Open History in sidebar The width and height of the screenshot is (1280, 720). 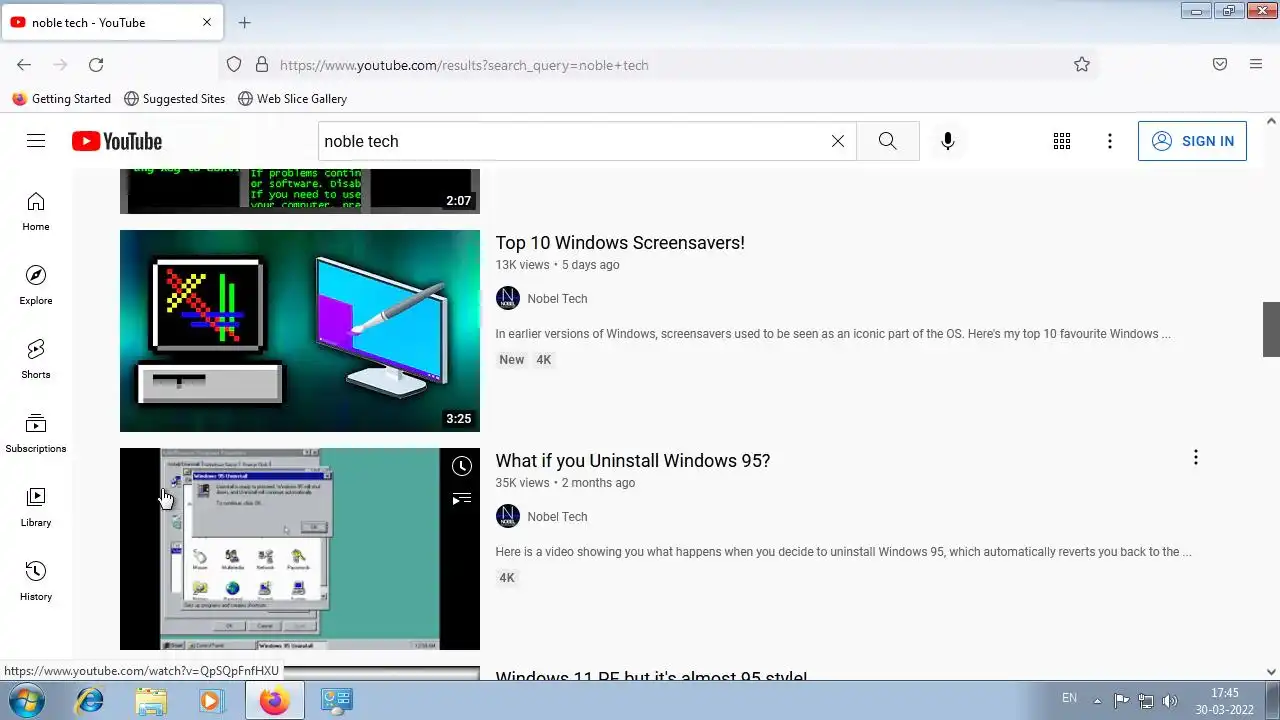point(36,582)
